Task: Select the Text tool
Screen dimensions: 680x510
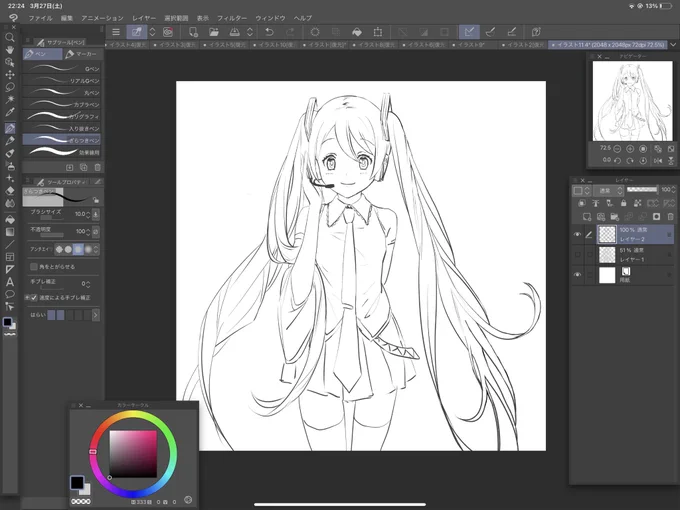Action: (x=10, y=282)
